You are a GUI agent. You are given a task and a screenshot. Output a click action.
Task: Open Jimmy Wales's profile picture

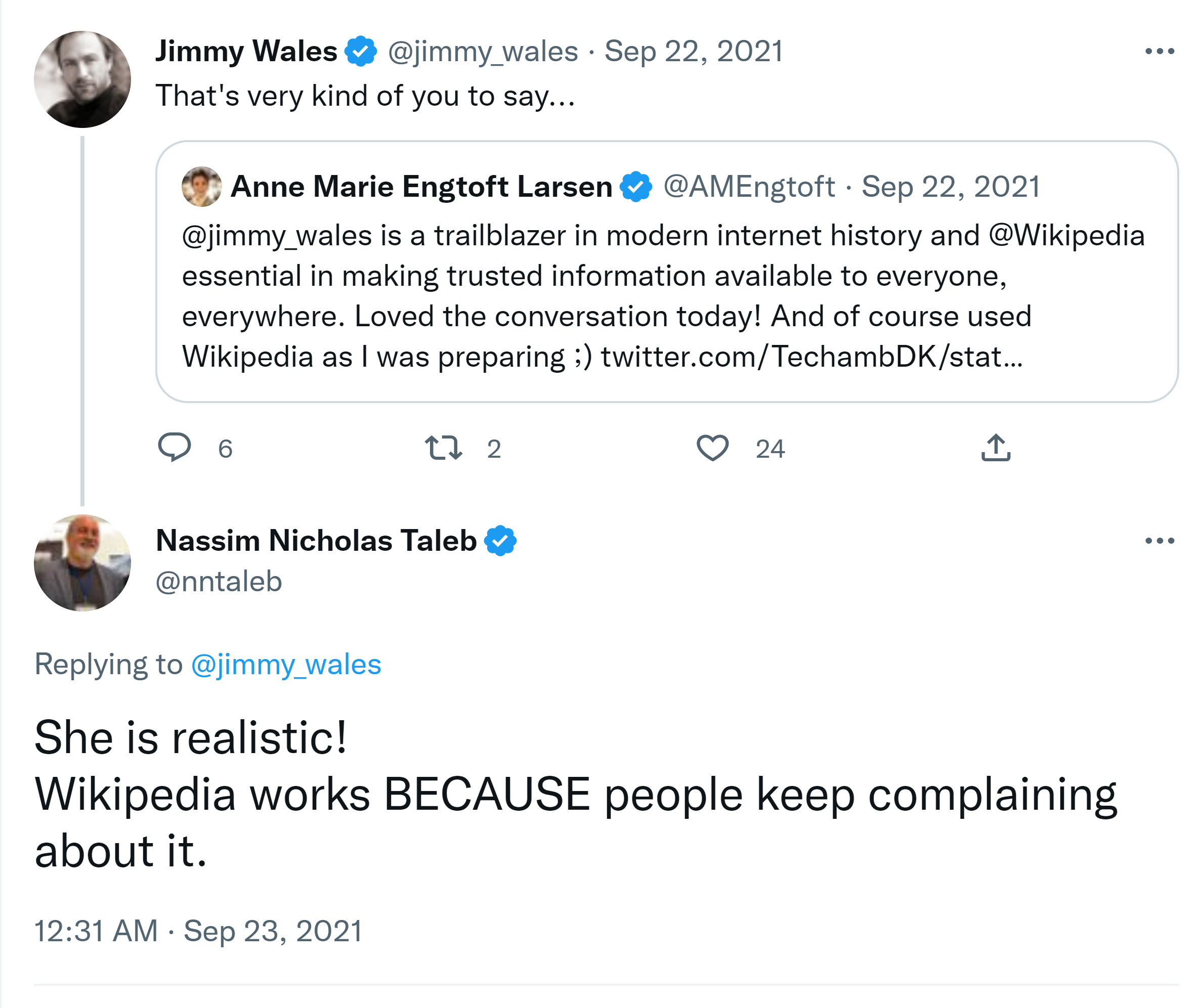(x=82, y=79)
